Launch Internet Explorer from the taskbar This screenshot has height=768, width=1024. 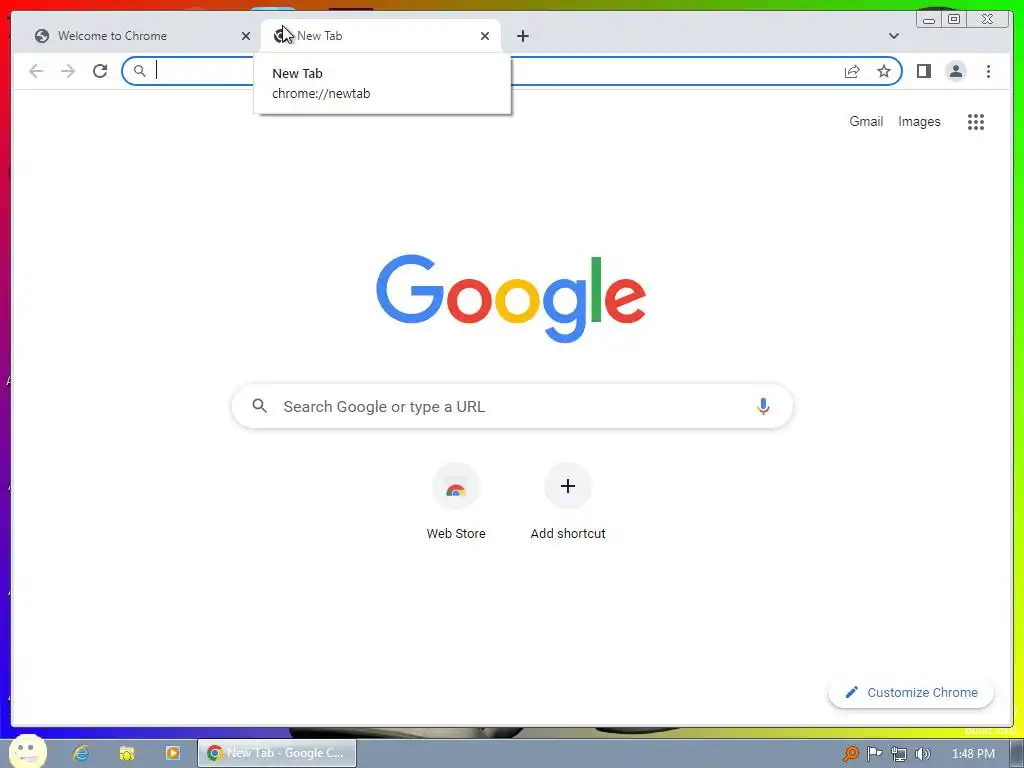[81, 753]
